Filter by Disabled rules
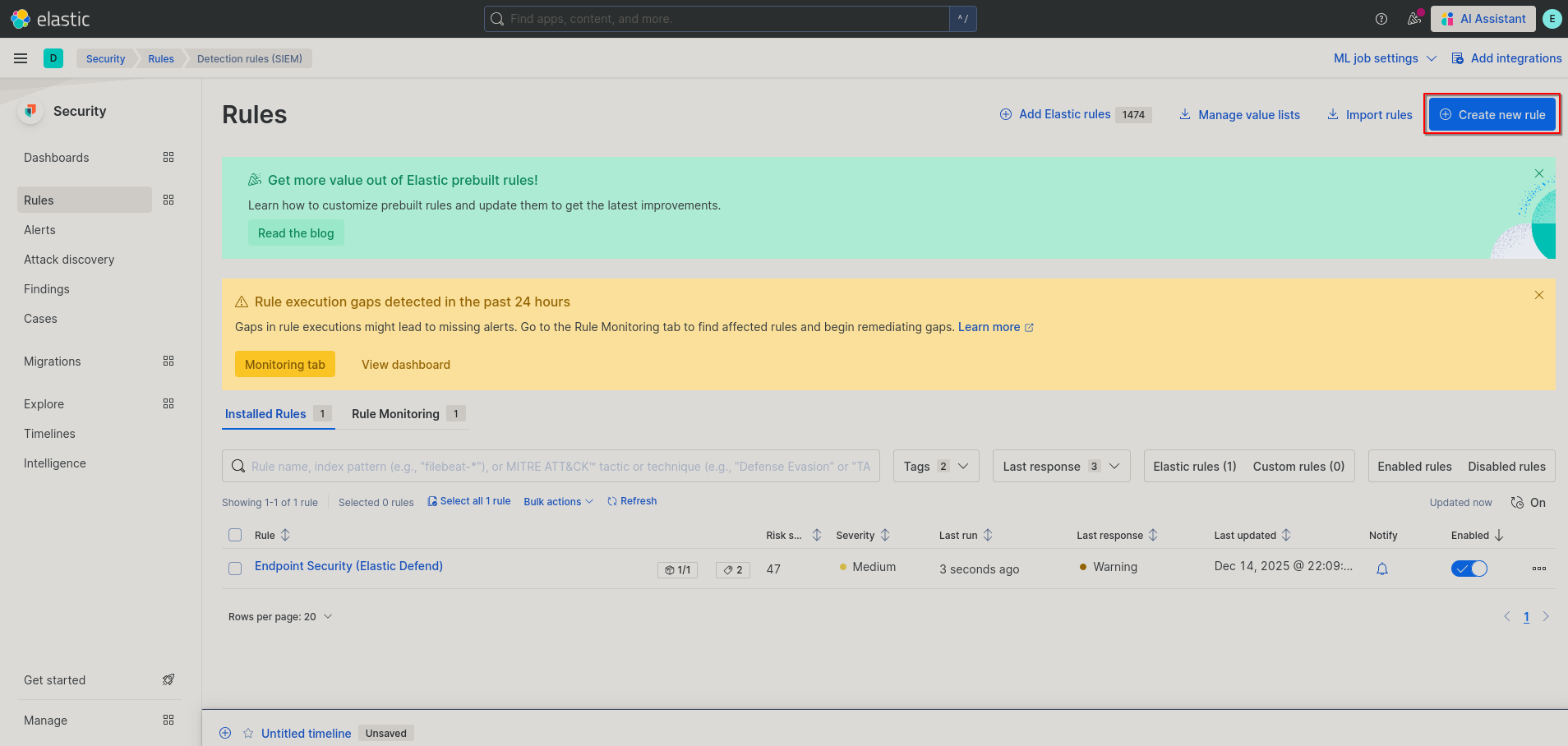Screen dimensions: 1568x746 pos(1506,466)
